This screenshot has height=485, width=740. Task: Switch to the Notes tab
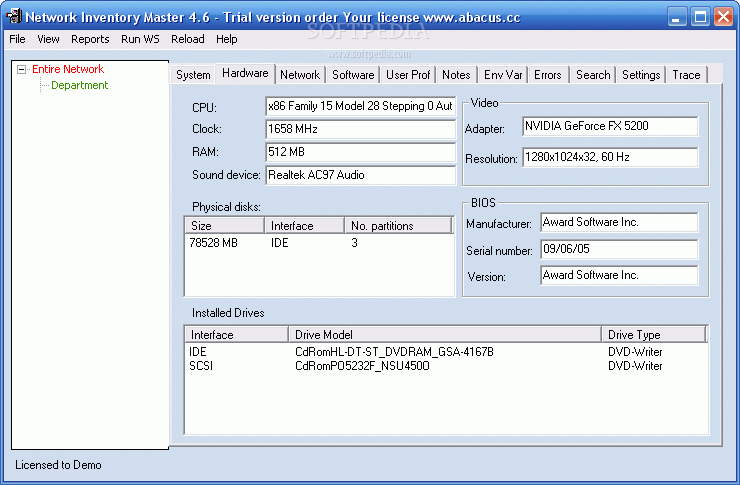point(456,75)
